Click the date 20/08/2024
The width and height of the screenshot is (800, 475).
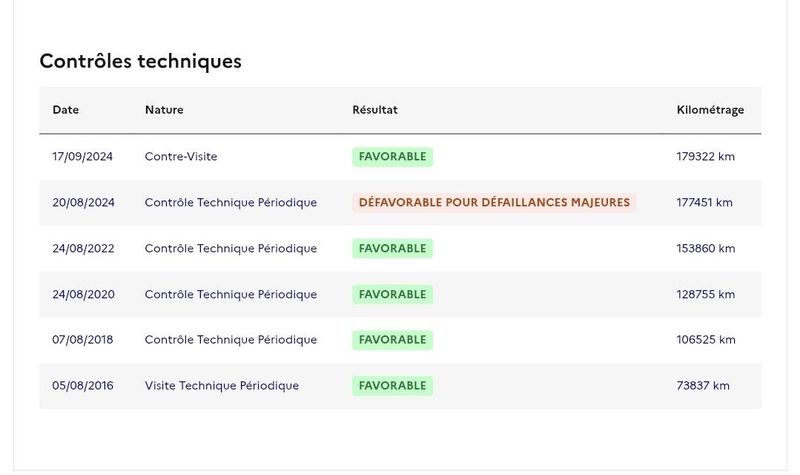[x=83, y=203]
